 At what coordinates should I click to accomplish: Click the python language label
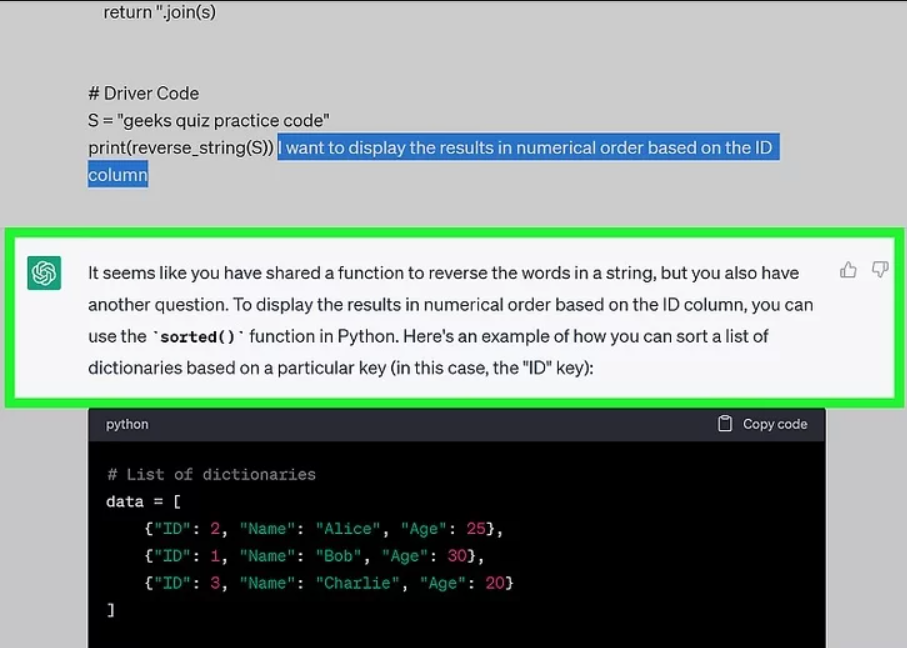tap(127, 424)
